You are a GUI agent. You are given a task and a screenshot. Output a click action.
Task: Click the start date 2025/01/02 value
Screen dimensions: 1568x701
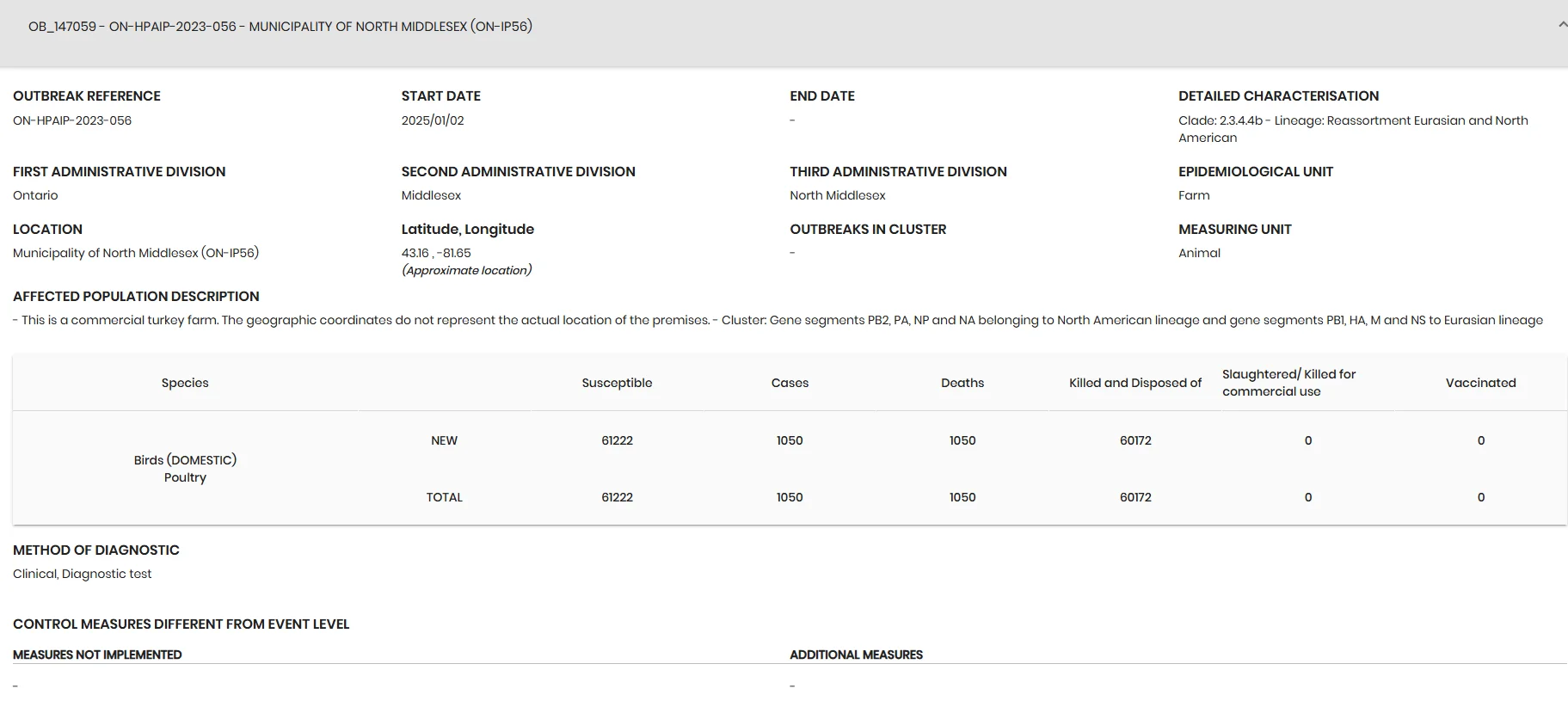tap(433, 120)
